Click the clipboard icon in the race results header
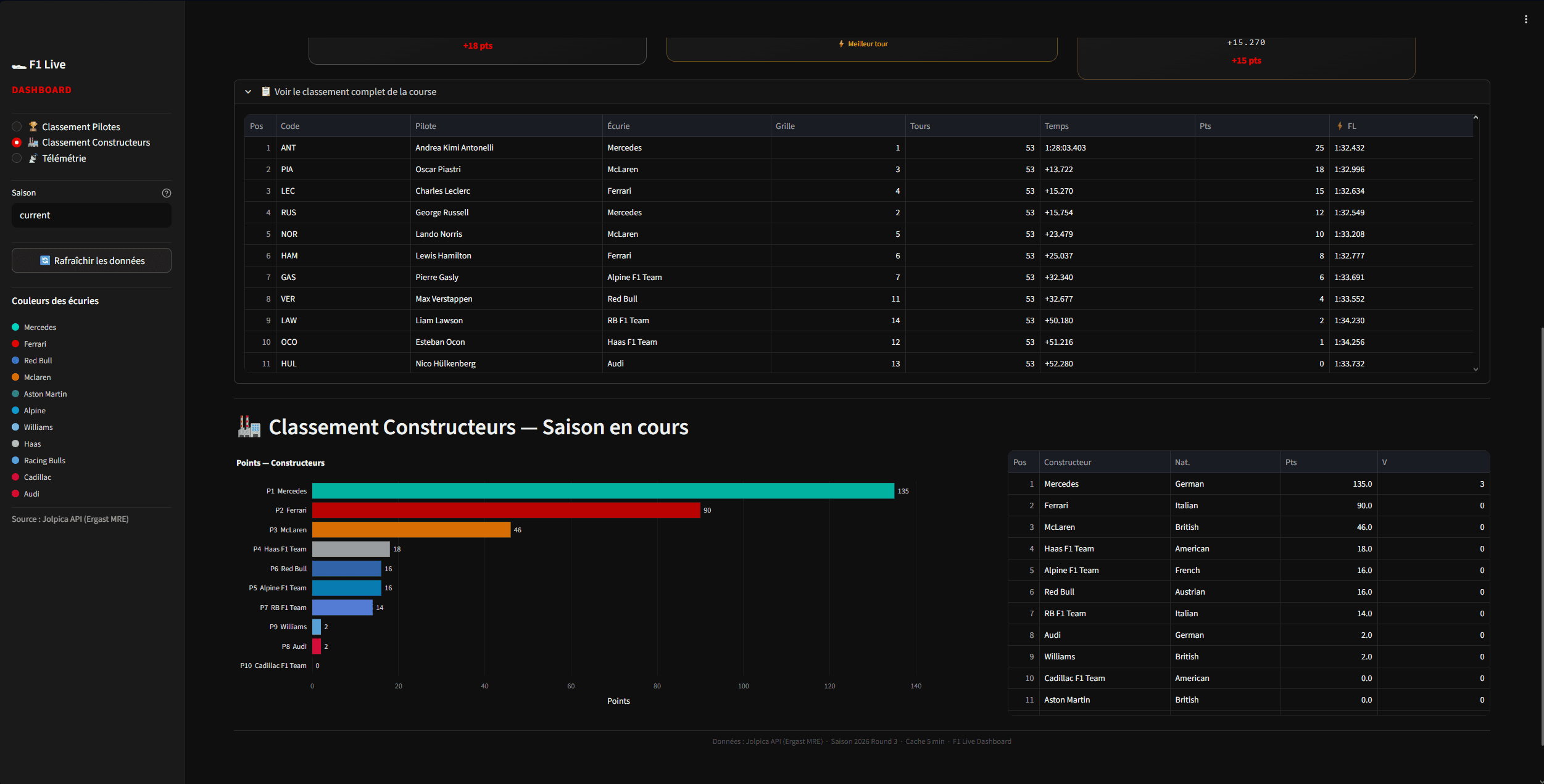Image resolution: width=1544 pixels, height=784 pixels. pos(265,91)
